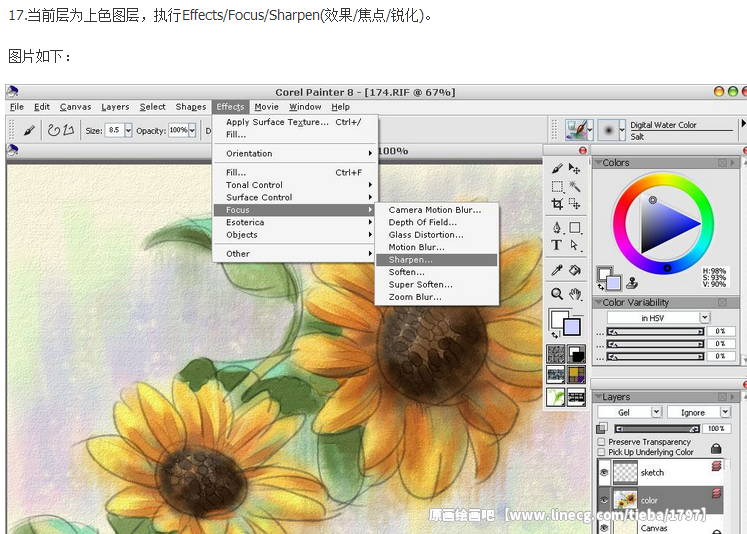
Task: Toggle Canvas layer visibility eye
Action: pyautogui.click(x=604, y=528)
